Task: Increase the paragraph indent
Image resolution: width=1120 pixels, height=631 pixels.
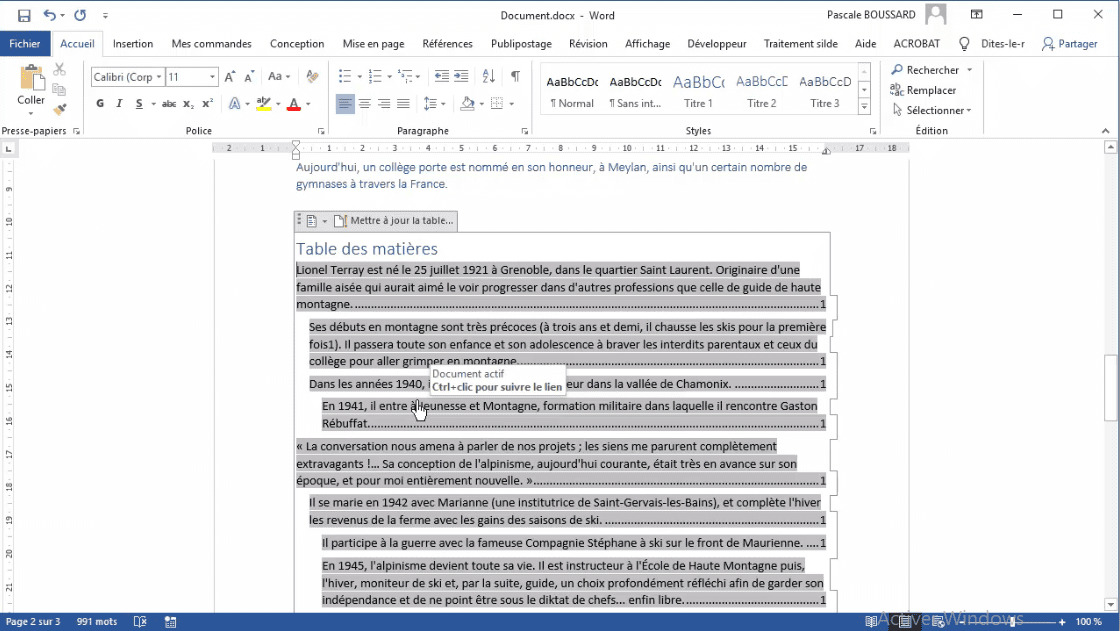Action: tap(462, 77)
